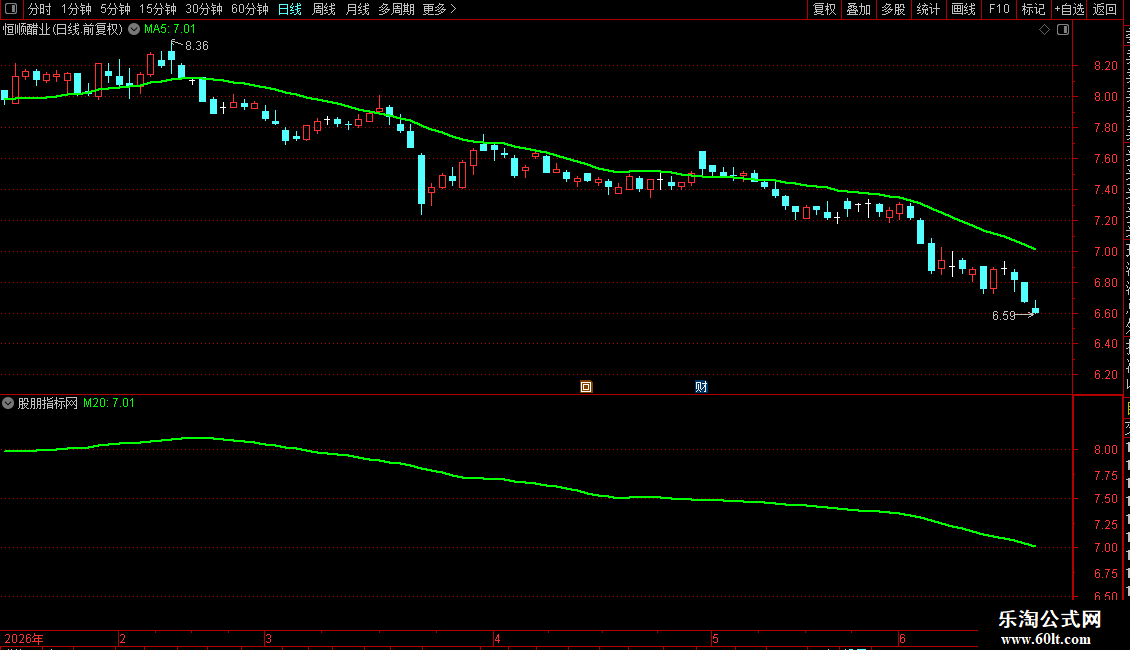Switch to 月线 monthly chart
The height and width of the screenshot is (650, 1130).
point(357,9)
